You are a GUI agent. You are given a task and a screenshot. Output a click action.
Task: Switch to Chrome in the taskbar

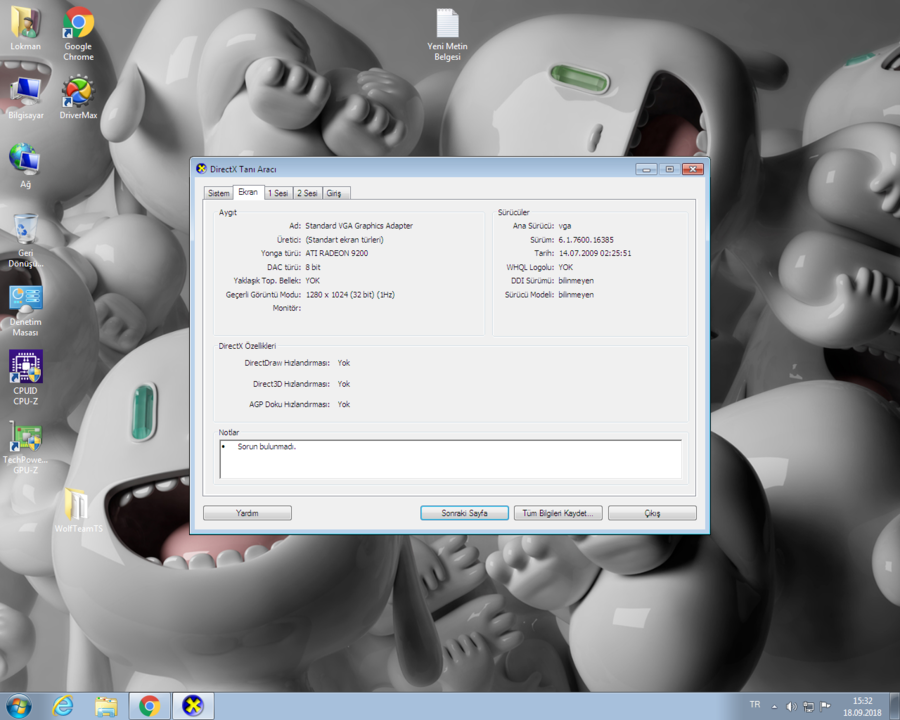[x=149, y=706]
